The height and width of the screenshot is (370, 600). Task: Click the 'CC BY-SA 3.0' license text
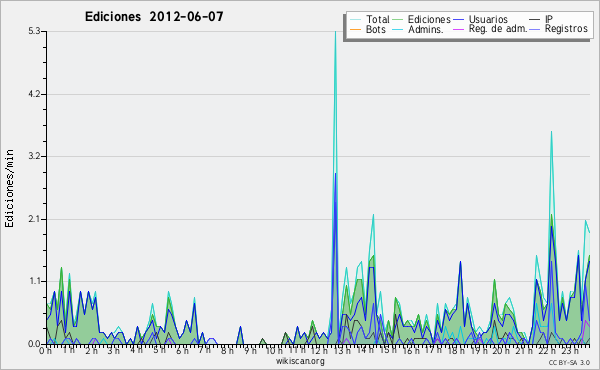tap(569, 362)
